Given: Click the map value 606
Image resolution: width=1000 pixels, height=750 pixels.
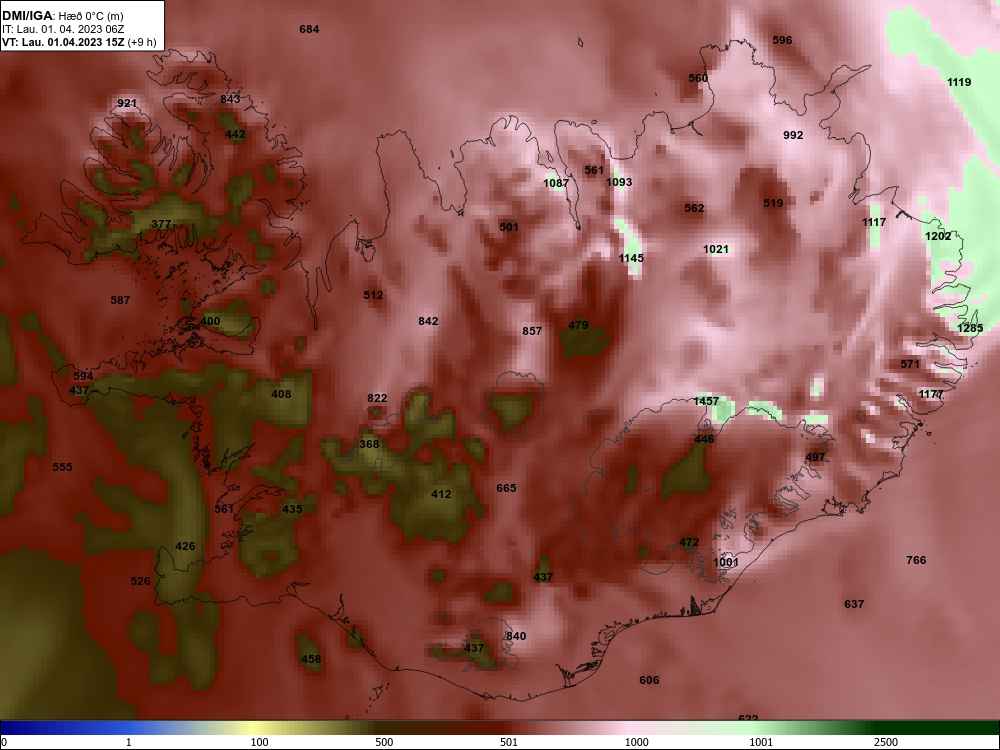Looking at the screenshot, I should [649, 680].
